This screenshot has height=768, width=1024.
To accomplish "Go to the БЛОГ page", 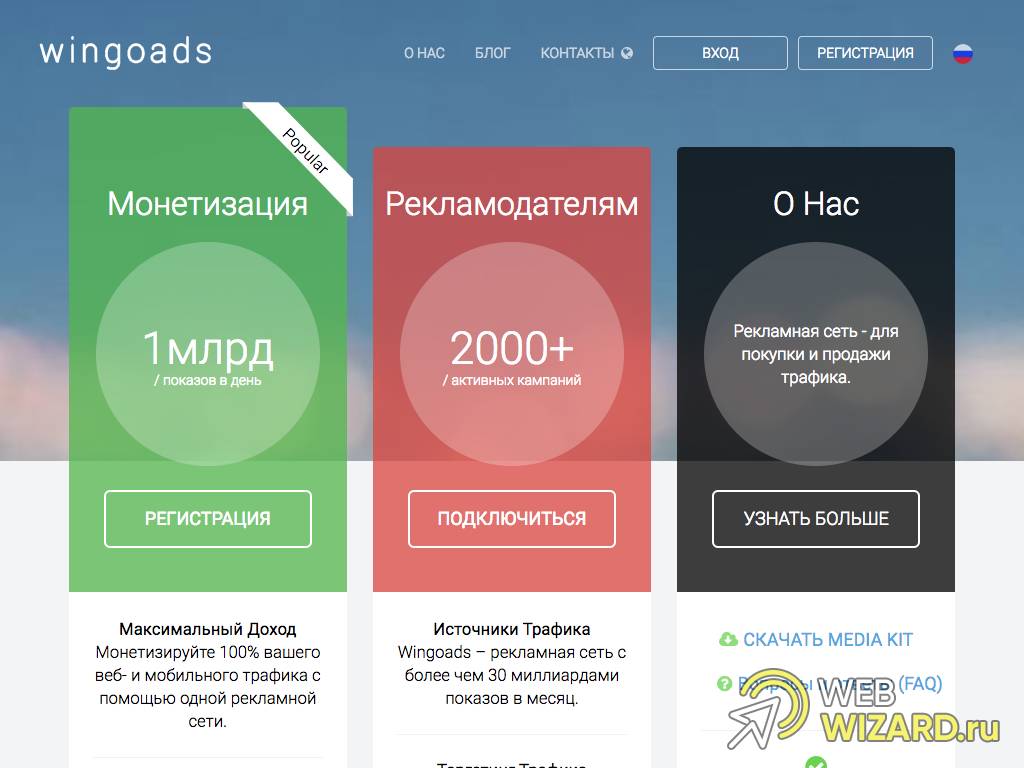I will 492,53.
